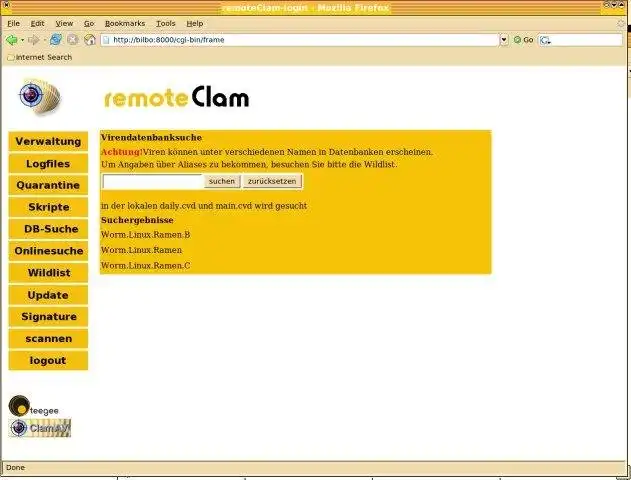
Task: Click the Virendatenbanksuche heading
Action: click(x=151, y=138)
